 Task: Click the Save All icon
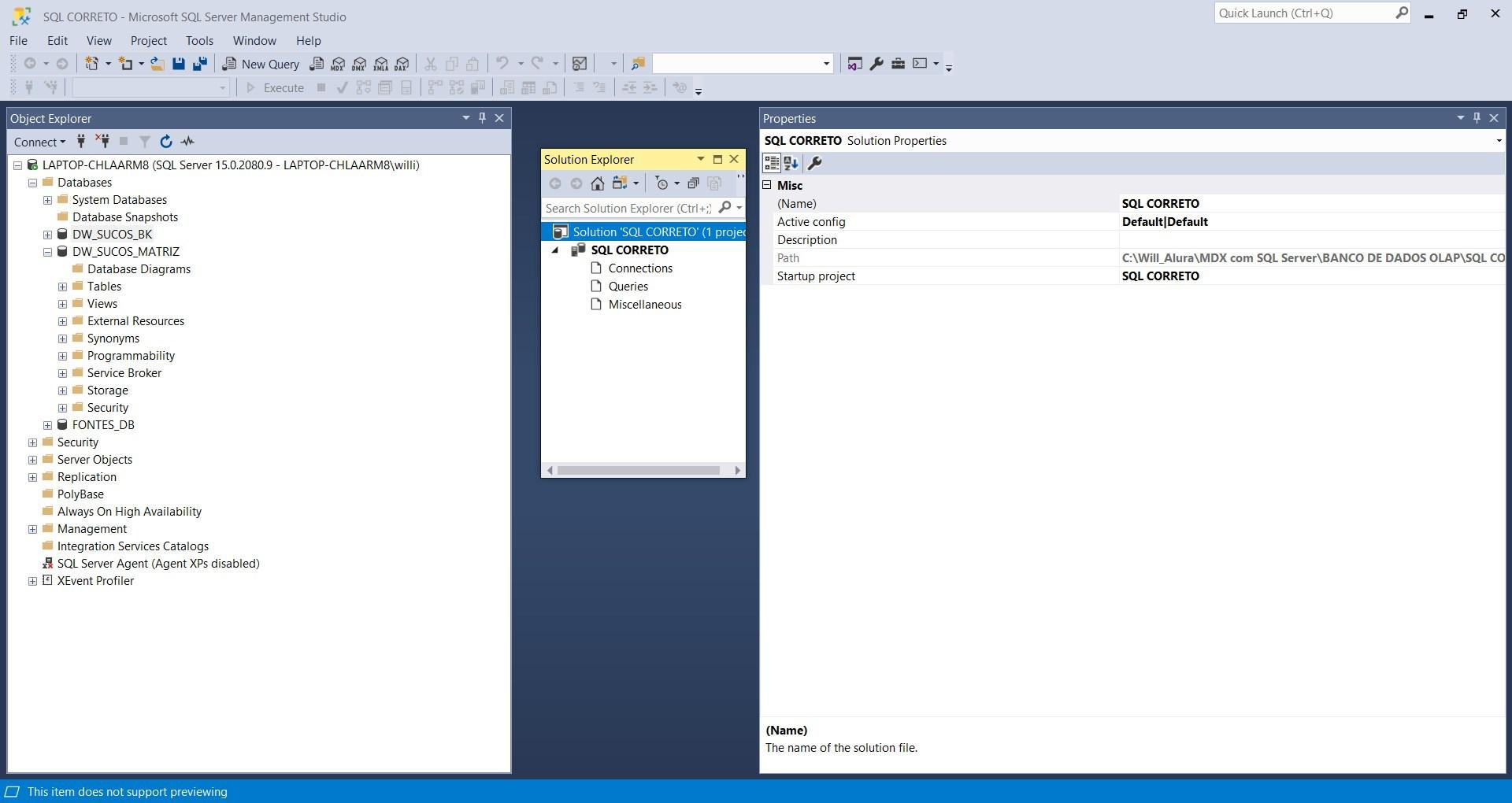click(200, 64)
